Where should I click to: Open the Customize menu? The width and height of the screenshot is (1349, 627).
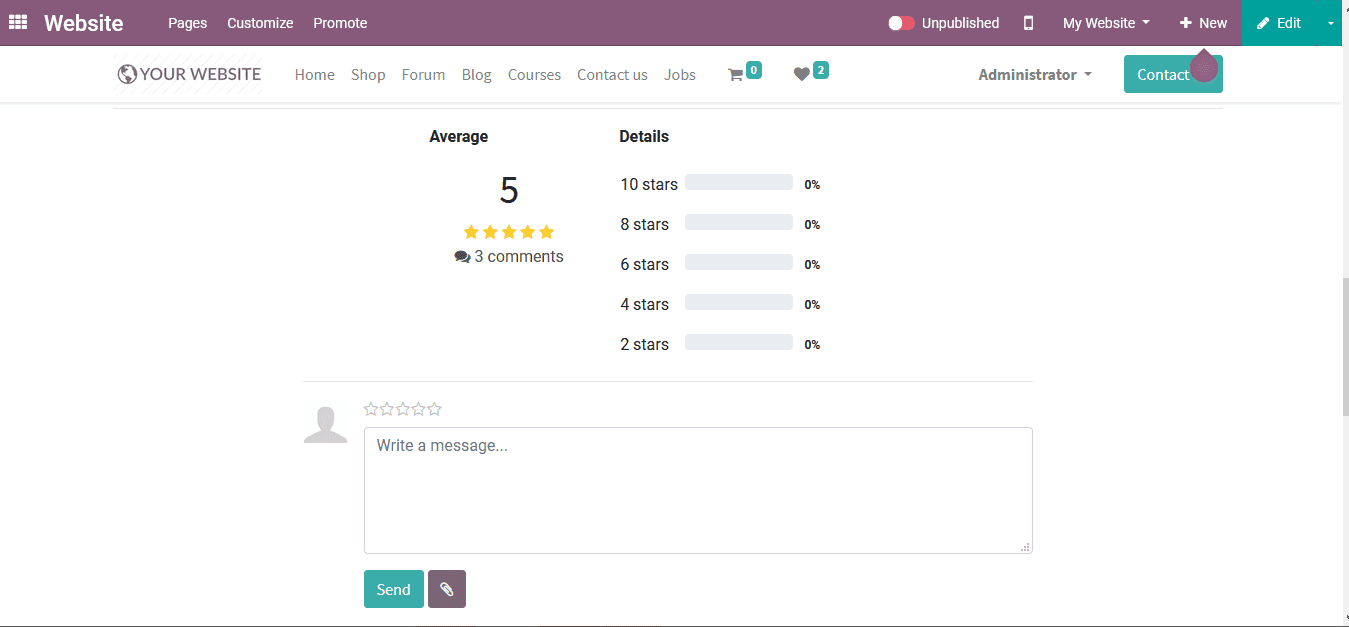tap(260, 23)
